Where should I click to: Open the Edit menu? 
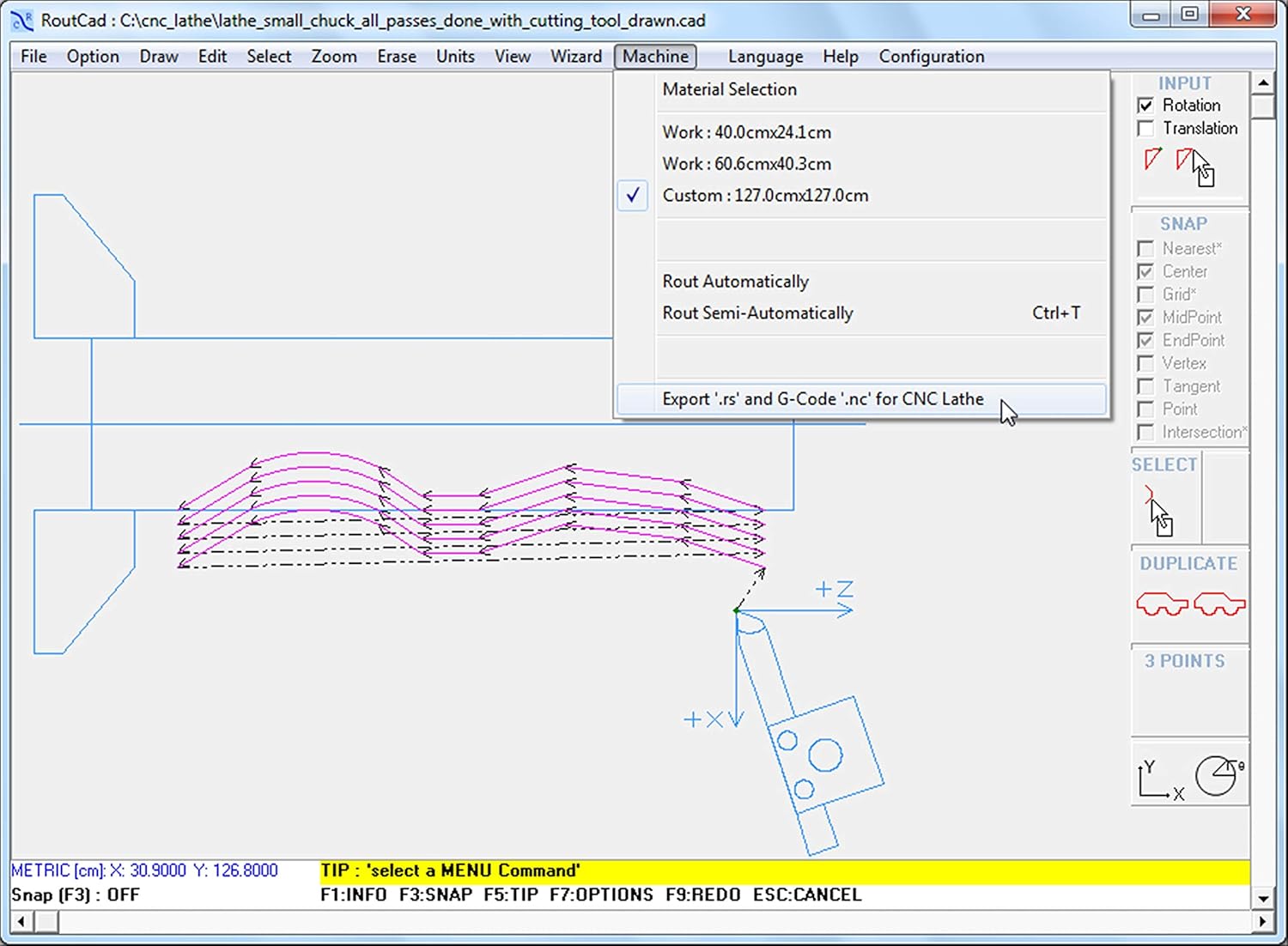[212, 57]
